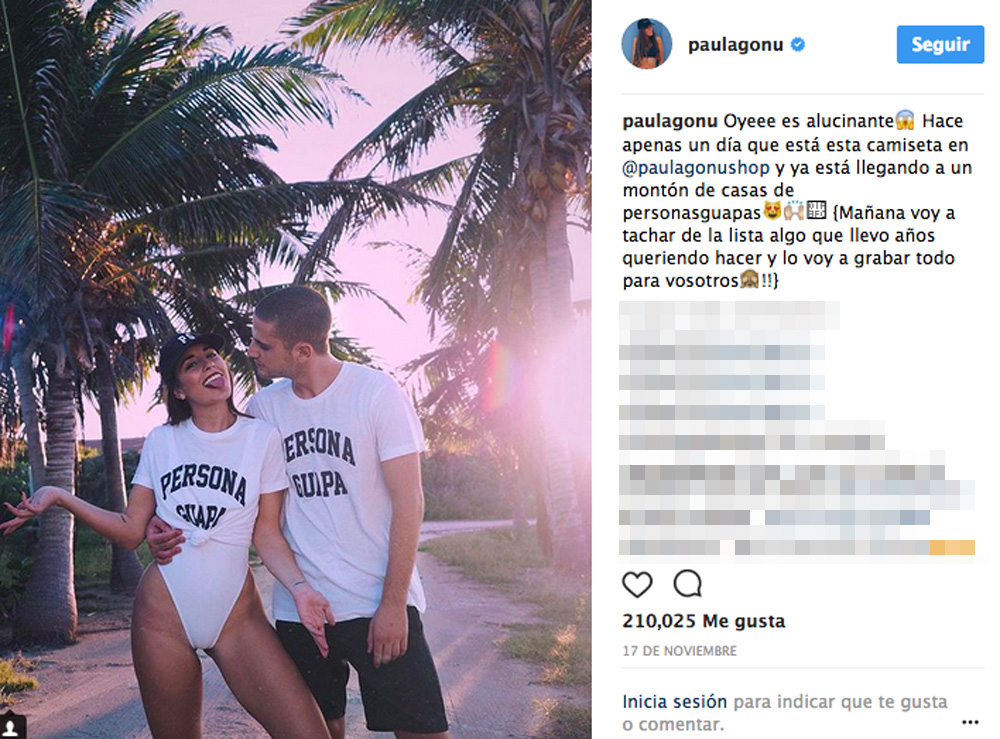Like the post with the heart icon
Screen dimensions: 1000x739
[637, 584]
